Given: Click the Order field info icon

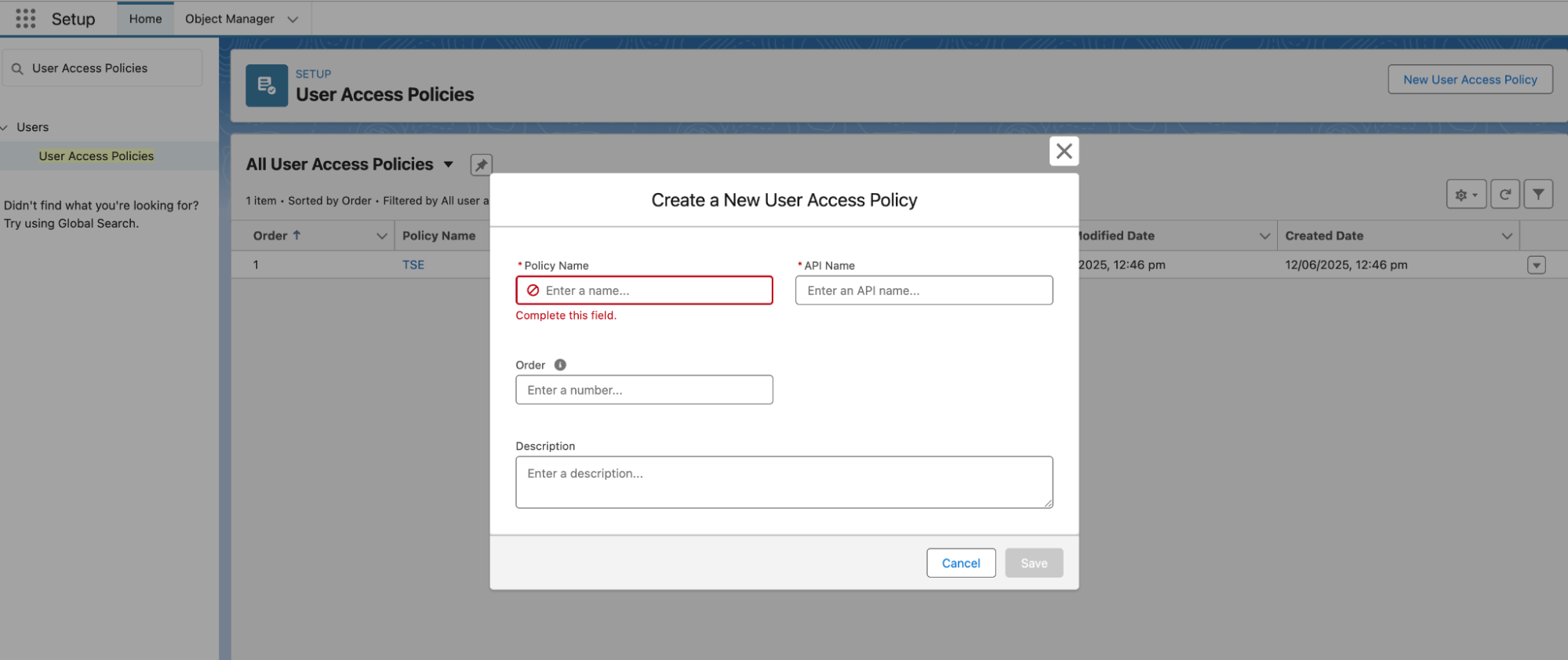Looking at the screenshot, I should (560, 365).
